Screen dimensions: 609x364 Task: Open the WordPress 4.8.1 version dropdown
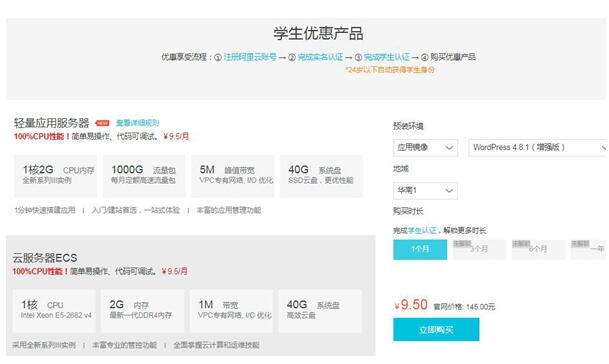[538, 148]
